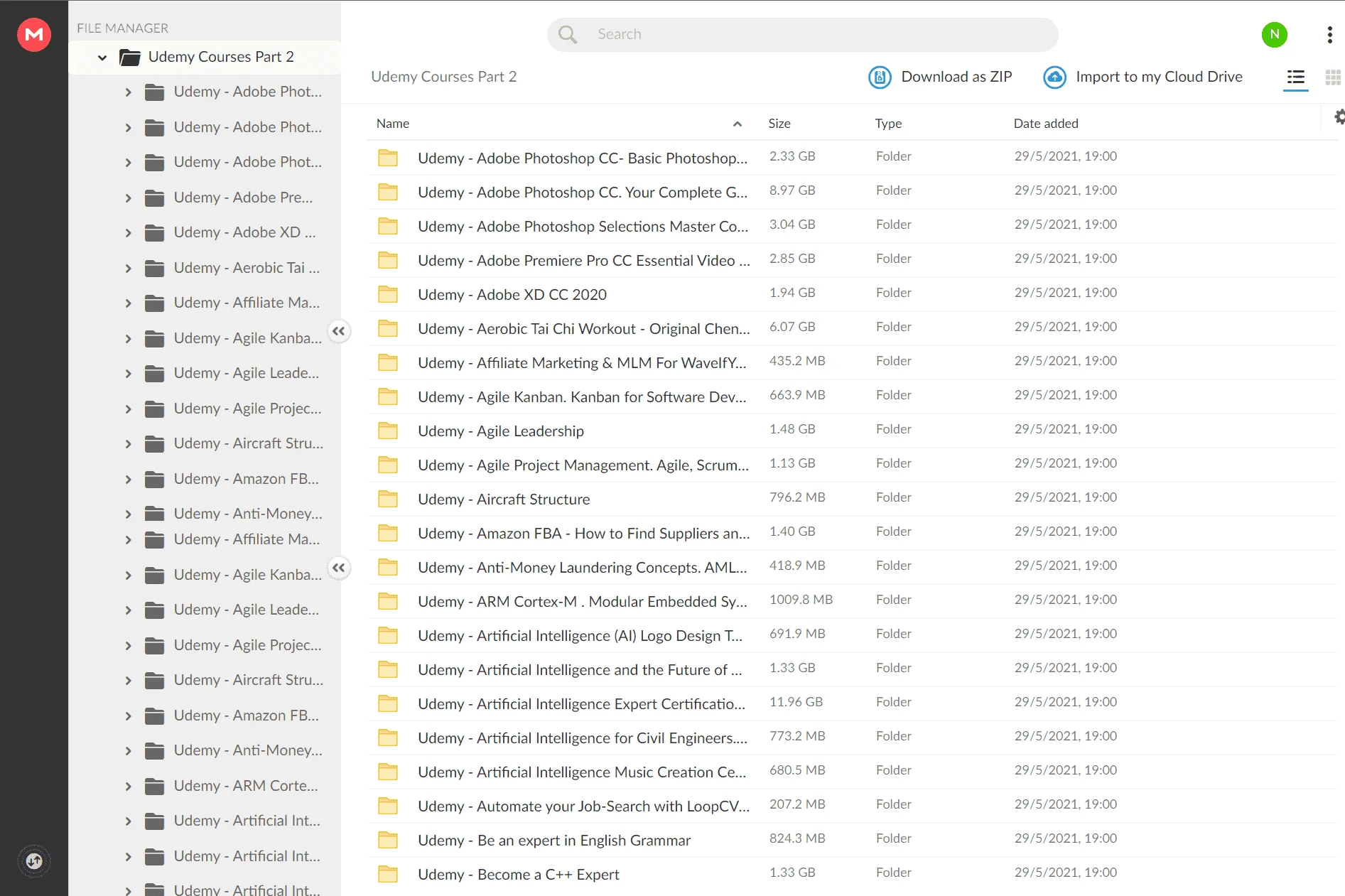The image size is (1345, 896).
Task: Collapse sidebar with upper double-arrow button
Action: (339, 331)
